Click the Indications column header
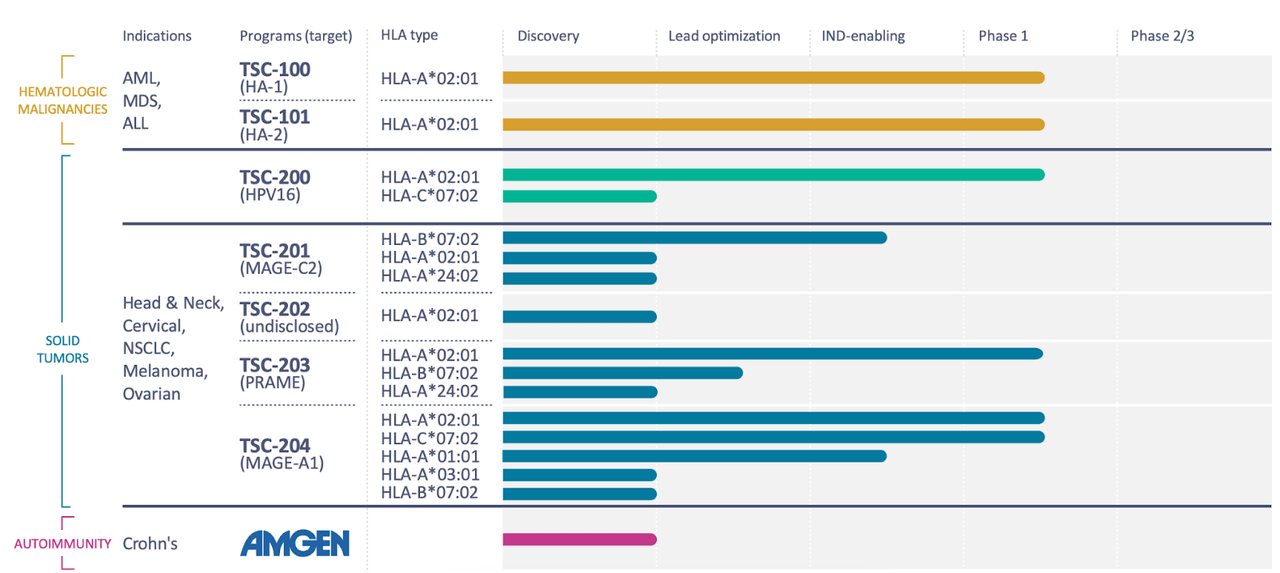Screen dimensions: 1280x573 point(157,36)
